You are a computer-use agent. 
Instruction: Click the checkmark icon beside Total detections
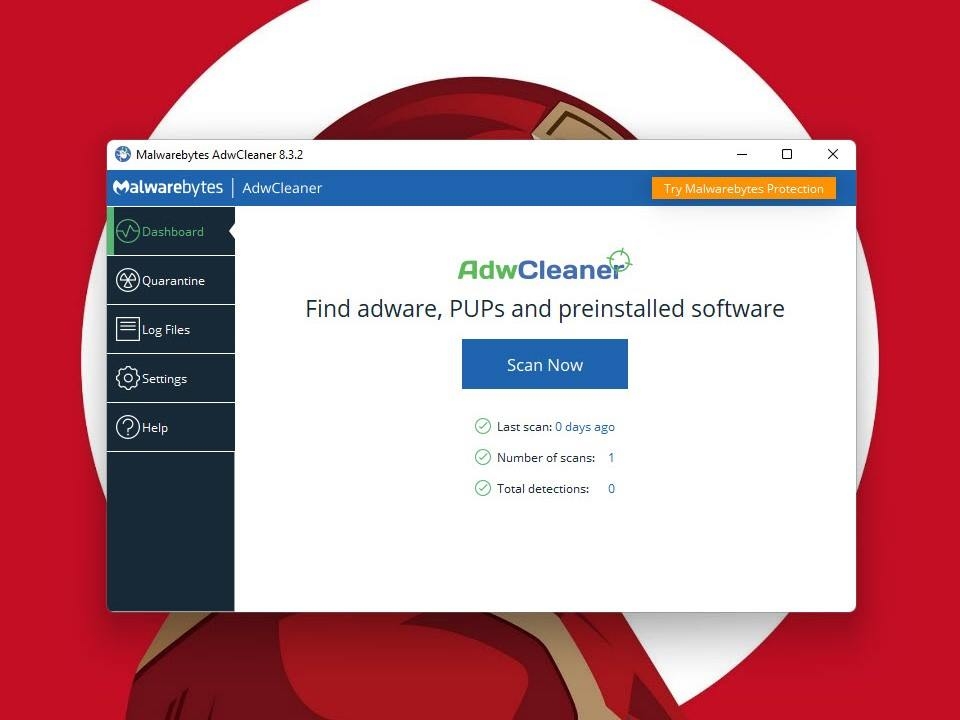[482, 488]
